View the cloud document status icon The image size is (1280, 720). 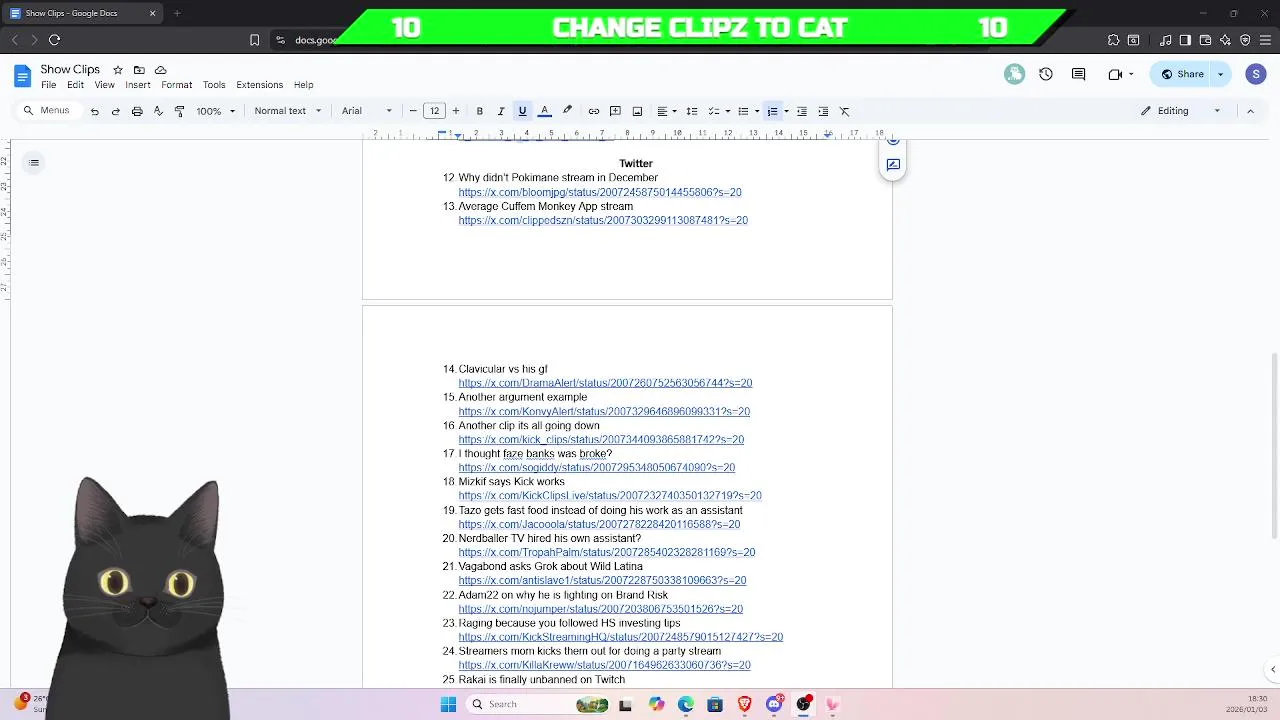tap(160, 70)
